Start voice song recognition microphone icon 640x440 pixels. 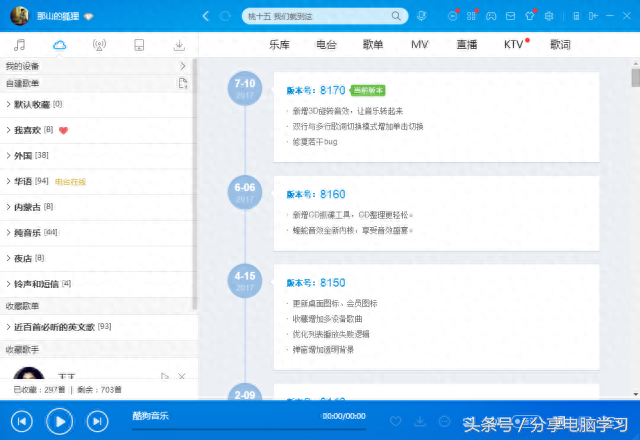(x=421, y=16)
